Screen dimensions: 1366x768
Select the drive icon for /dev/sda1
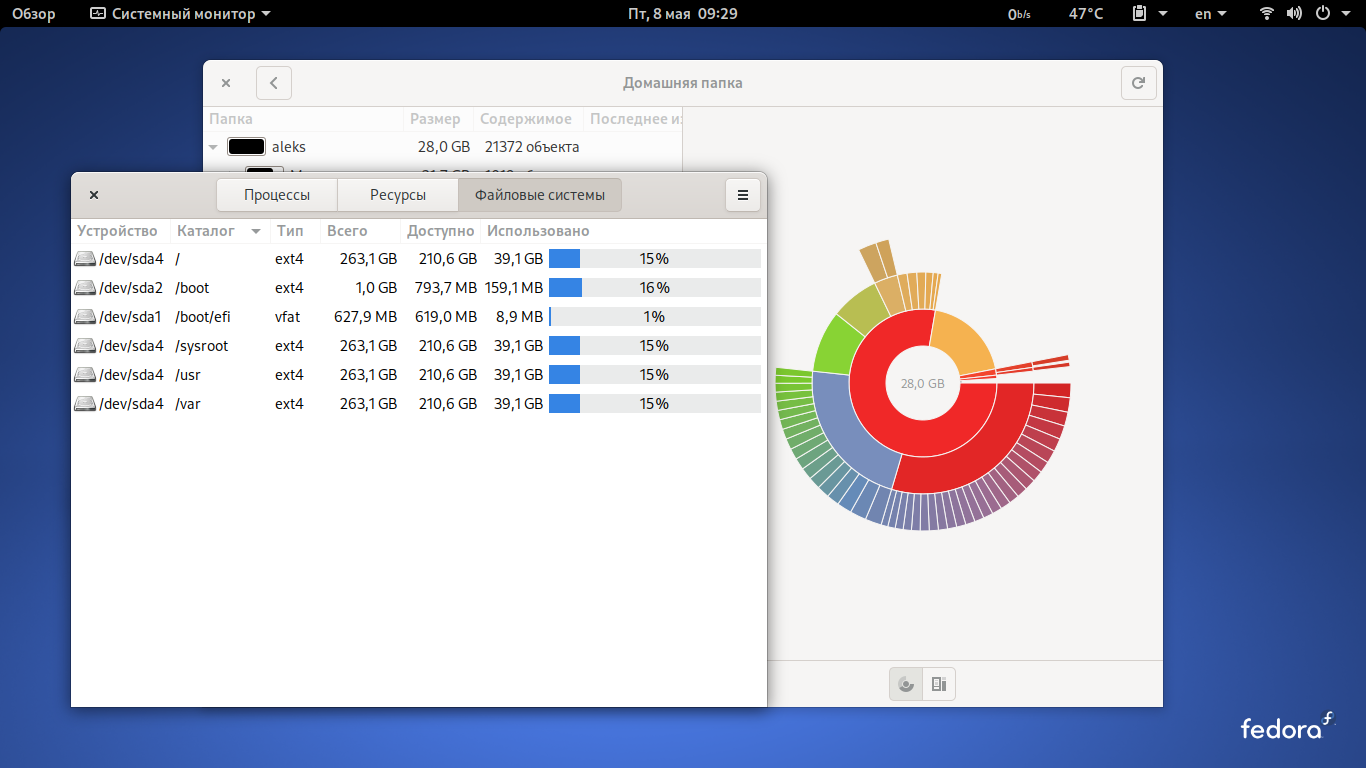pos(86,317)
